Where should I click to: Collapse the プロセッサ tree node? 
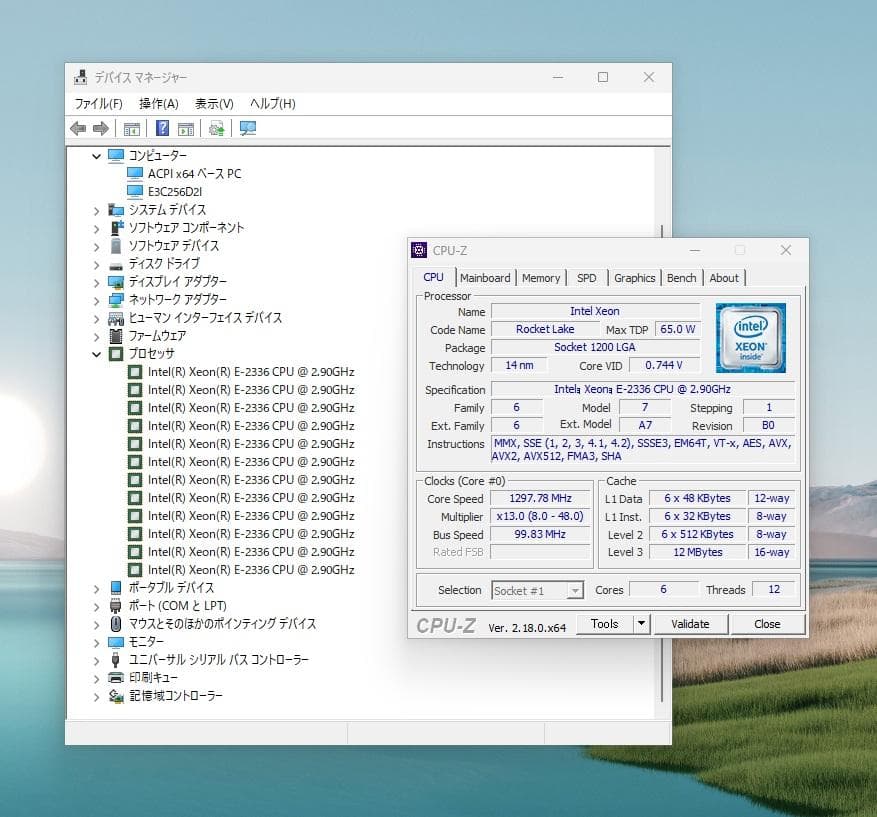96,355
